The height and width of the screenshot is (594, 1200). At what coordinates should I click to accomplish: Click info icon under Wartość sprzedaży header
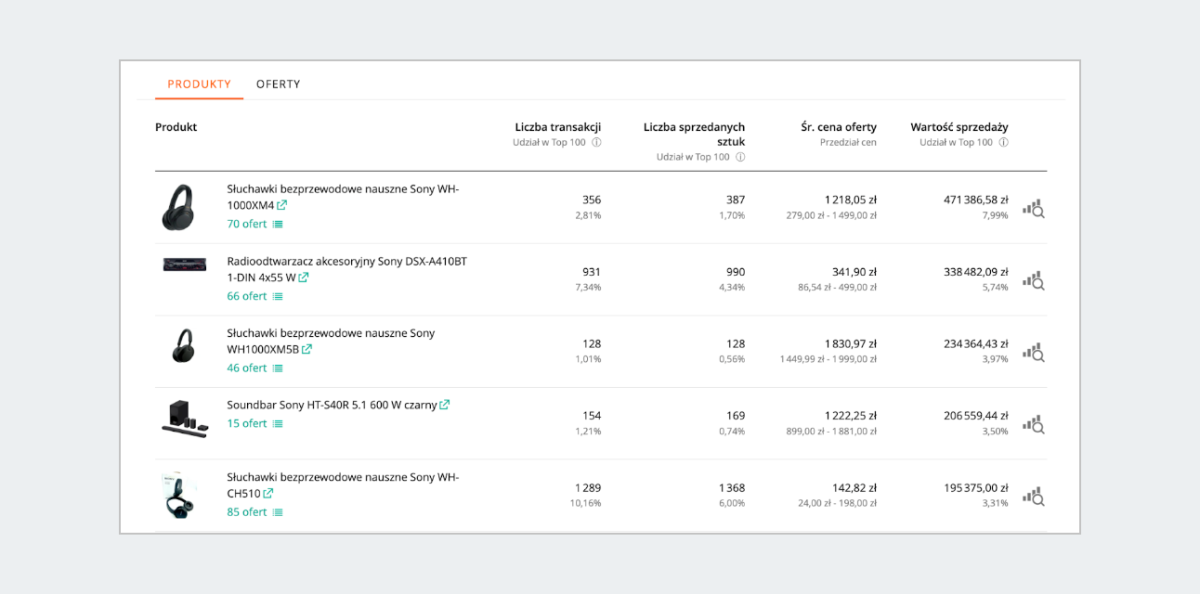pos(1003,142)
